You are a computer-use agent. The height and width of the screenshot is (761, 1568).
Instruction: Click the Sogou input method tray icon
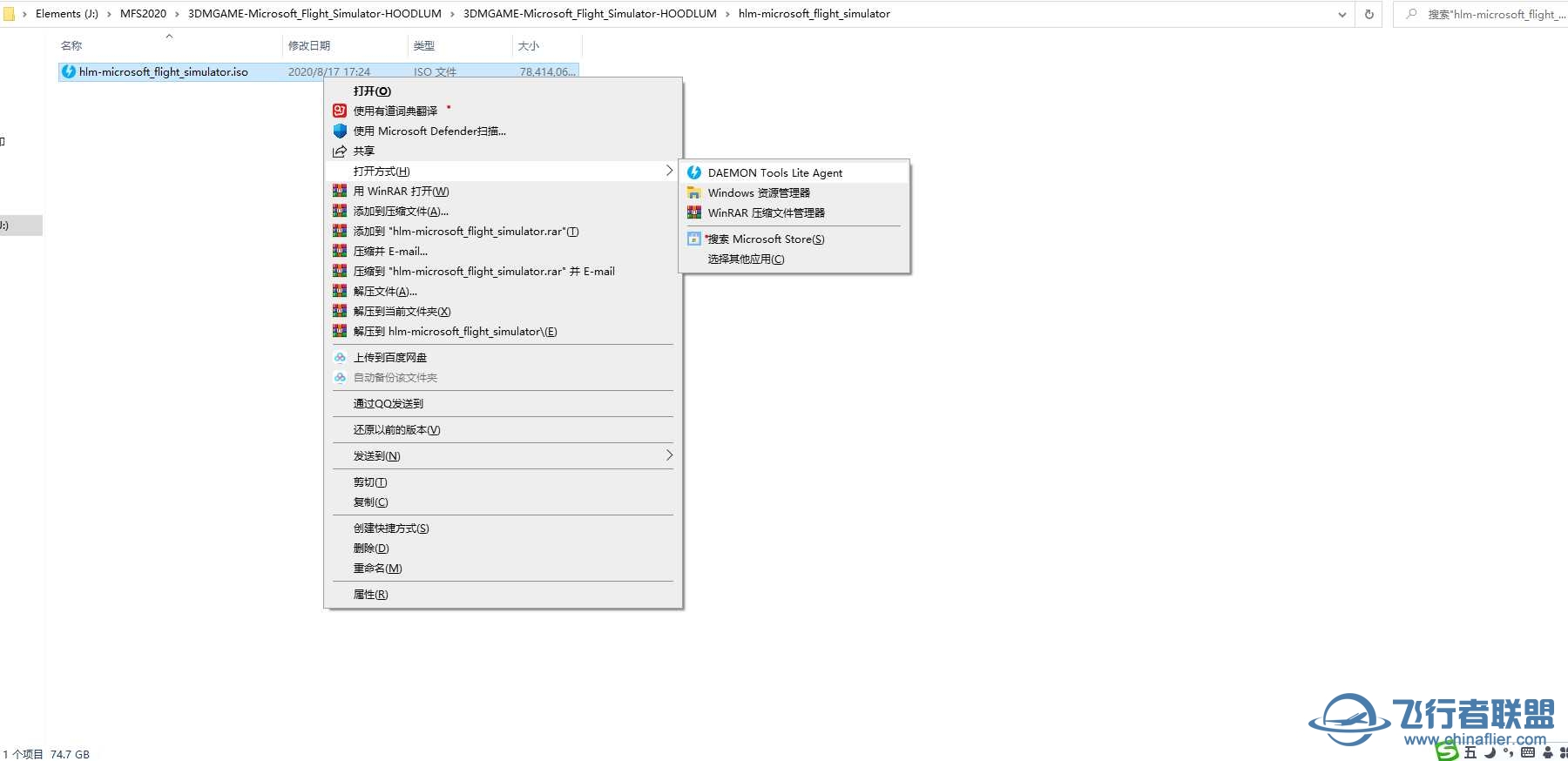click(1447, 751)
